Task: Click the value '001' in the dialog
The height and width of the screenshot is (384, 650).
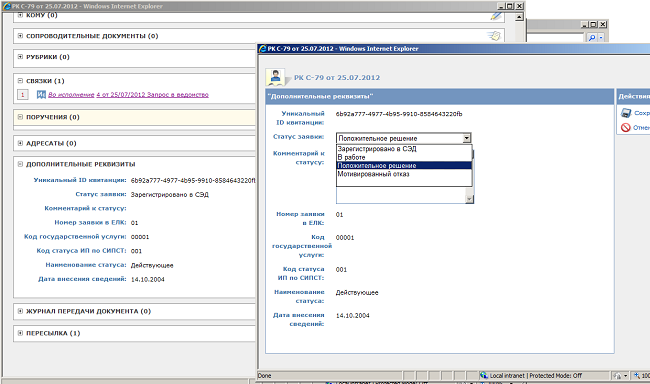Action: tap(341, 270)
